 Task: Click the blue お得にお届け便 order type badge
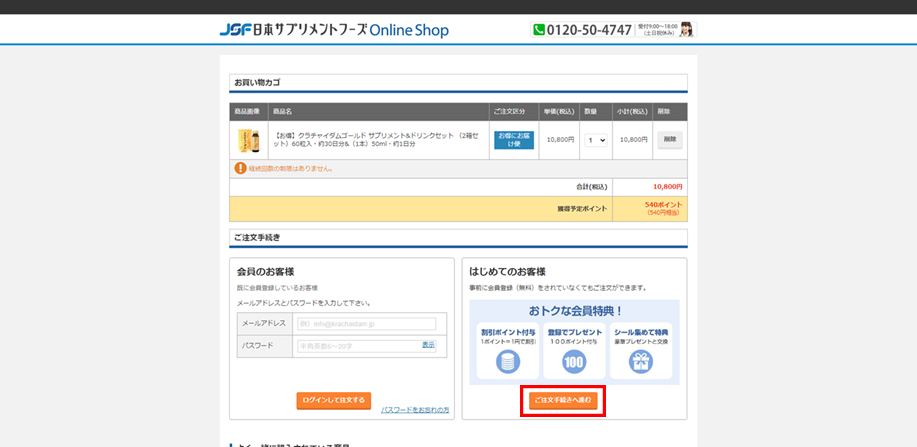(x=514, y=140)
